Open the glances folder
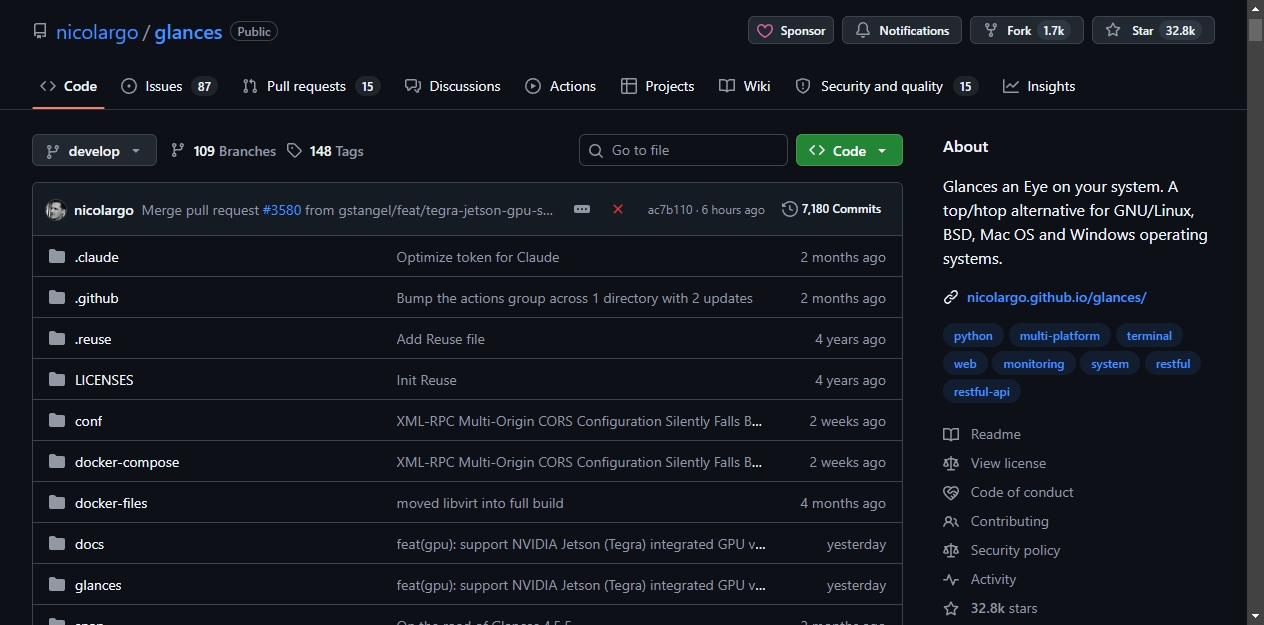This screenshot has width=1264, height=625. click(98, 585)
